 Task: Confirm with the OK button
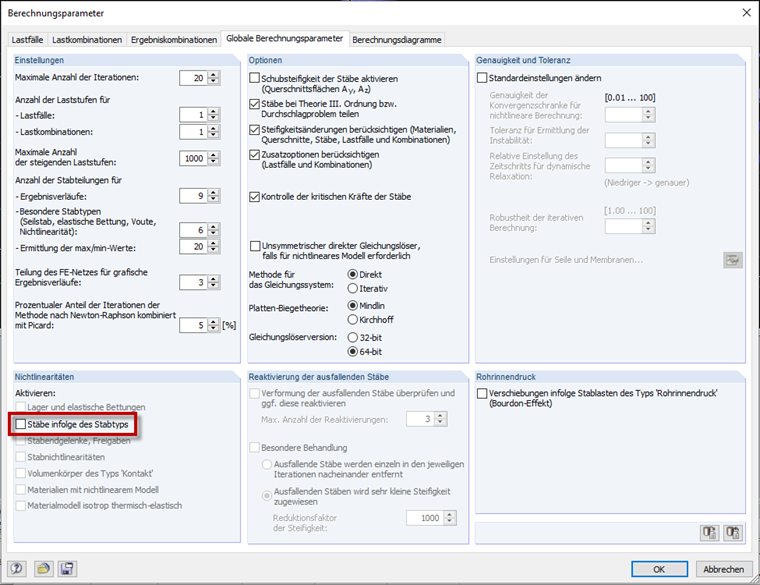click(659, 569)
